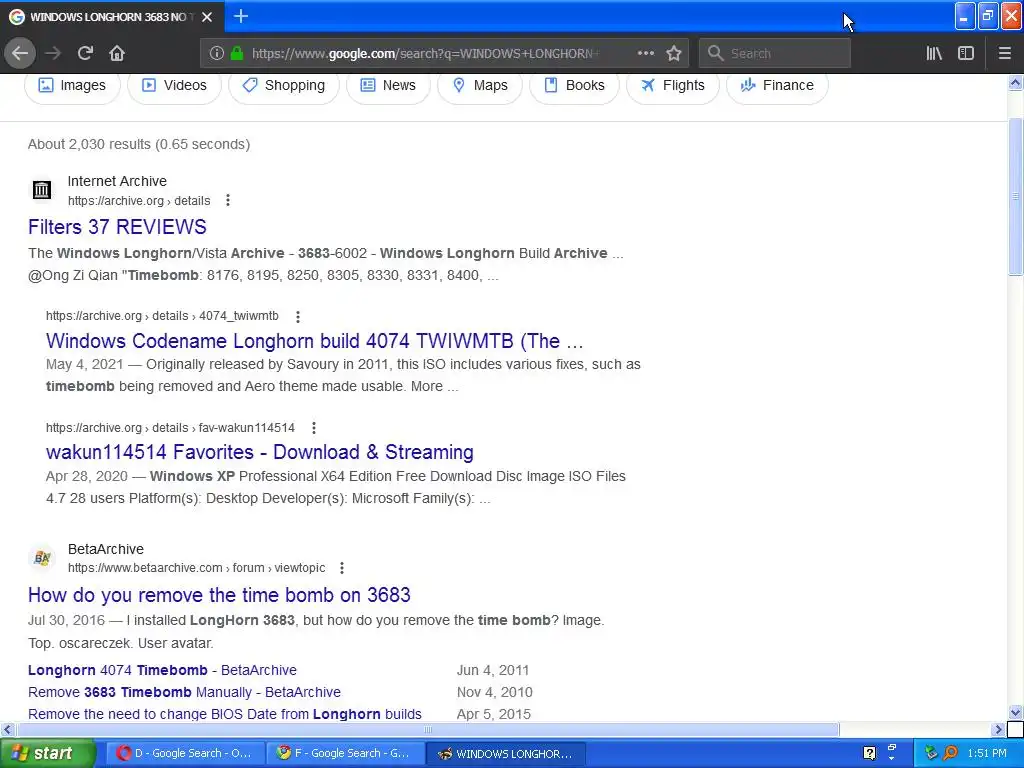Viewport: 1024px width, 768px height.
Task: Open the Library icon in toolbar
Action: point(934,53)
